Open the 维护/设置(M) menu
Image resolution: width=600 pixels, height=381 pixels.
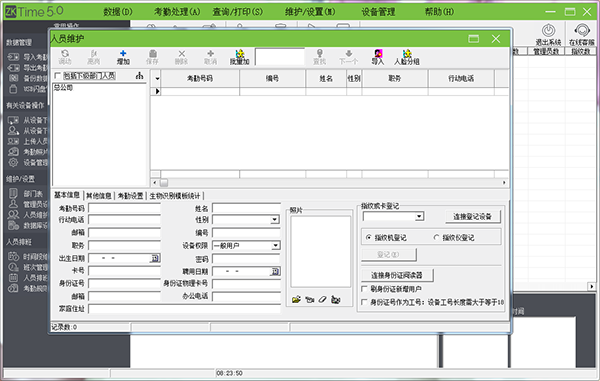click(310, 12)
